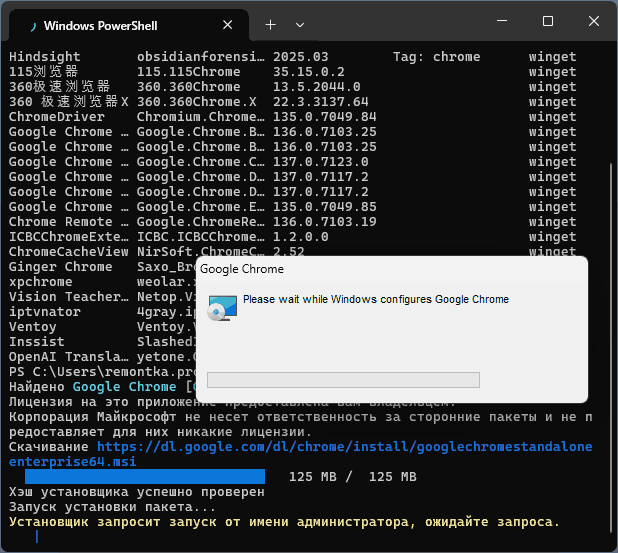
Task: Click the 'Ginger Chrome' row name
Action: (61, 266)
